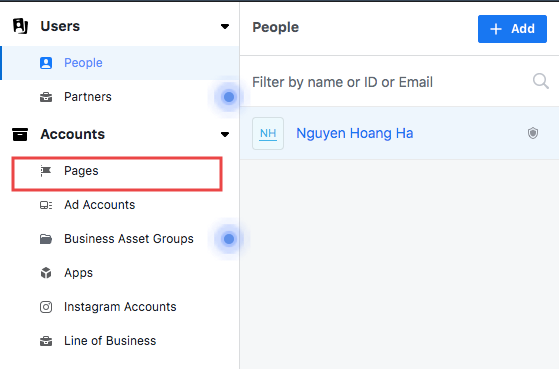Click the Users section icon

click(20, 26)
